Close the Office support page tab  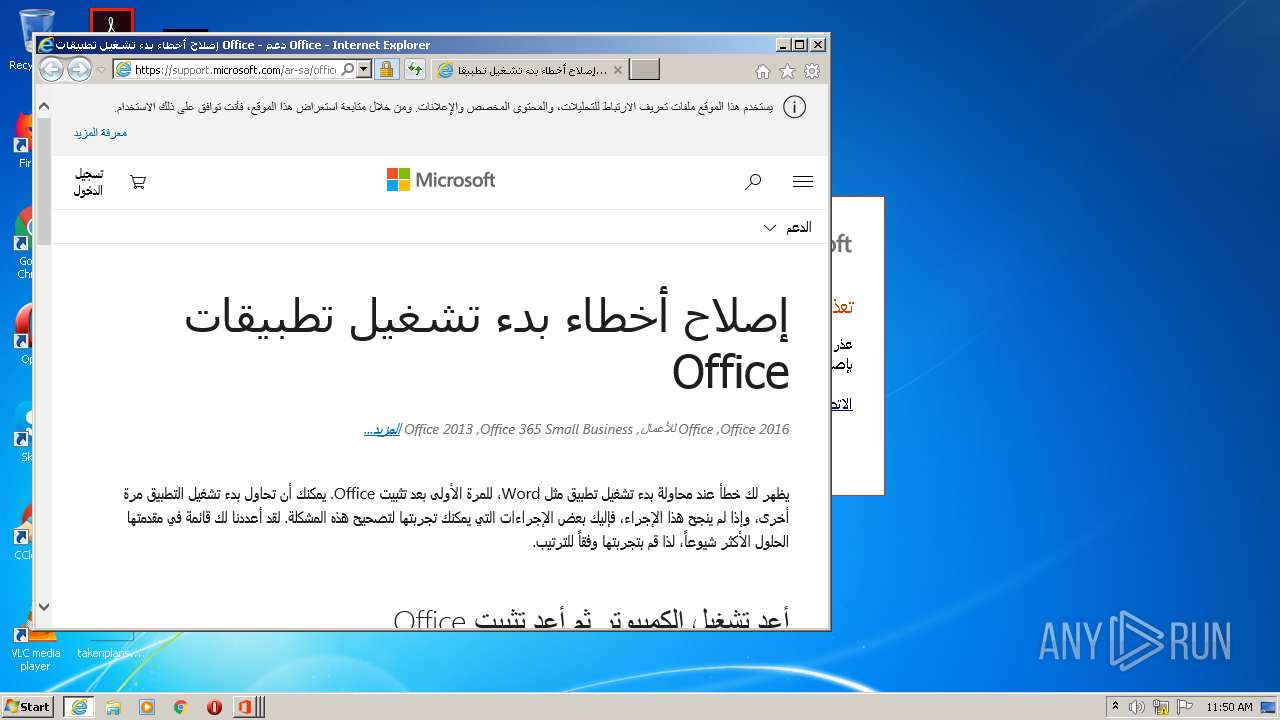[618, 70]
